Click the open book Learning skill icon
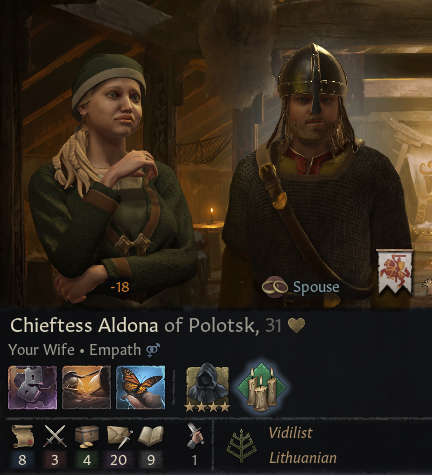The height and width of the screenshot is (475, 432). (x=151, y=436)
